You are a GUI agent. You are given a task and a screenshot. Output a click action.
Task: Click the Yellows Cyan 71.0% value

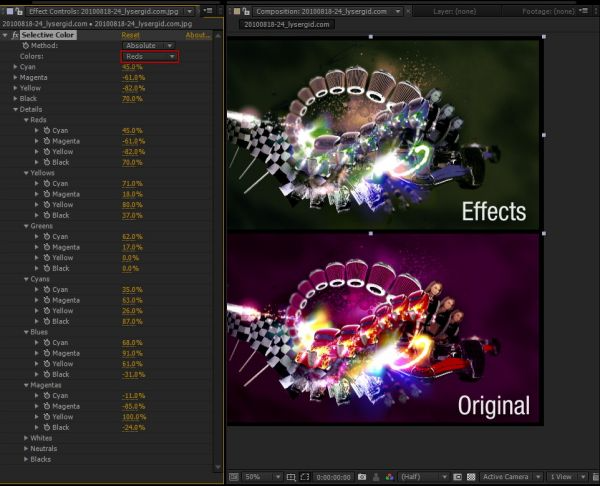[x=132, y=184]
